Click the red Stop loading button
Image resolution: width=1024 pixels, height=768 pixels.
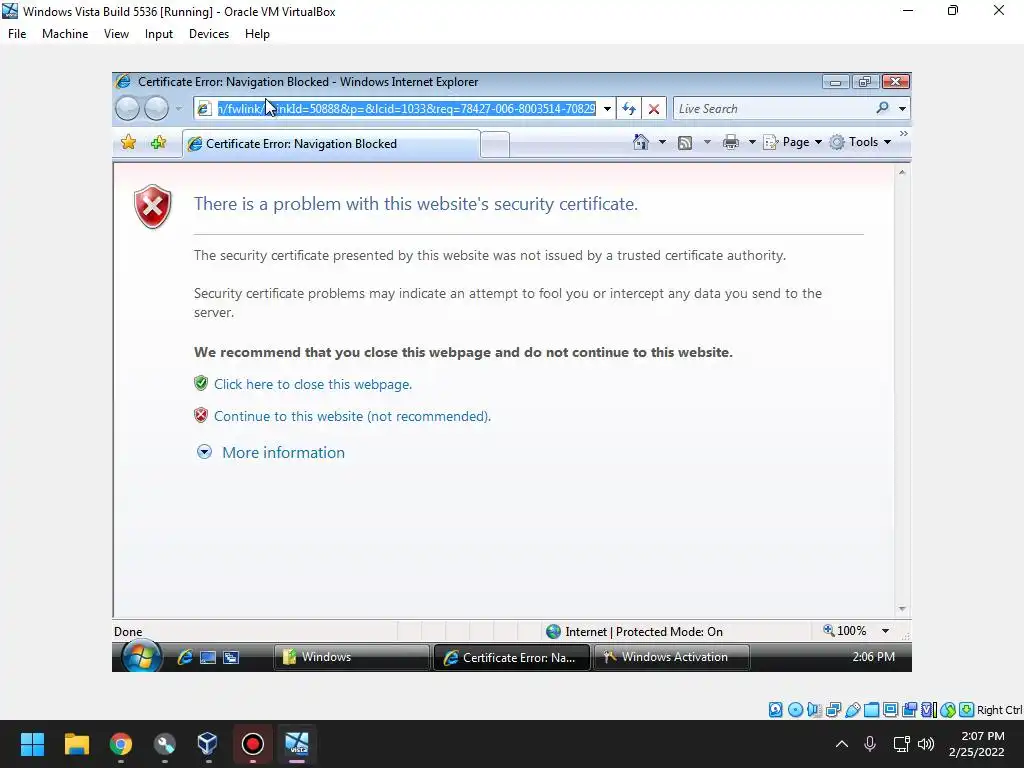point(654,108)
